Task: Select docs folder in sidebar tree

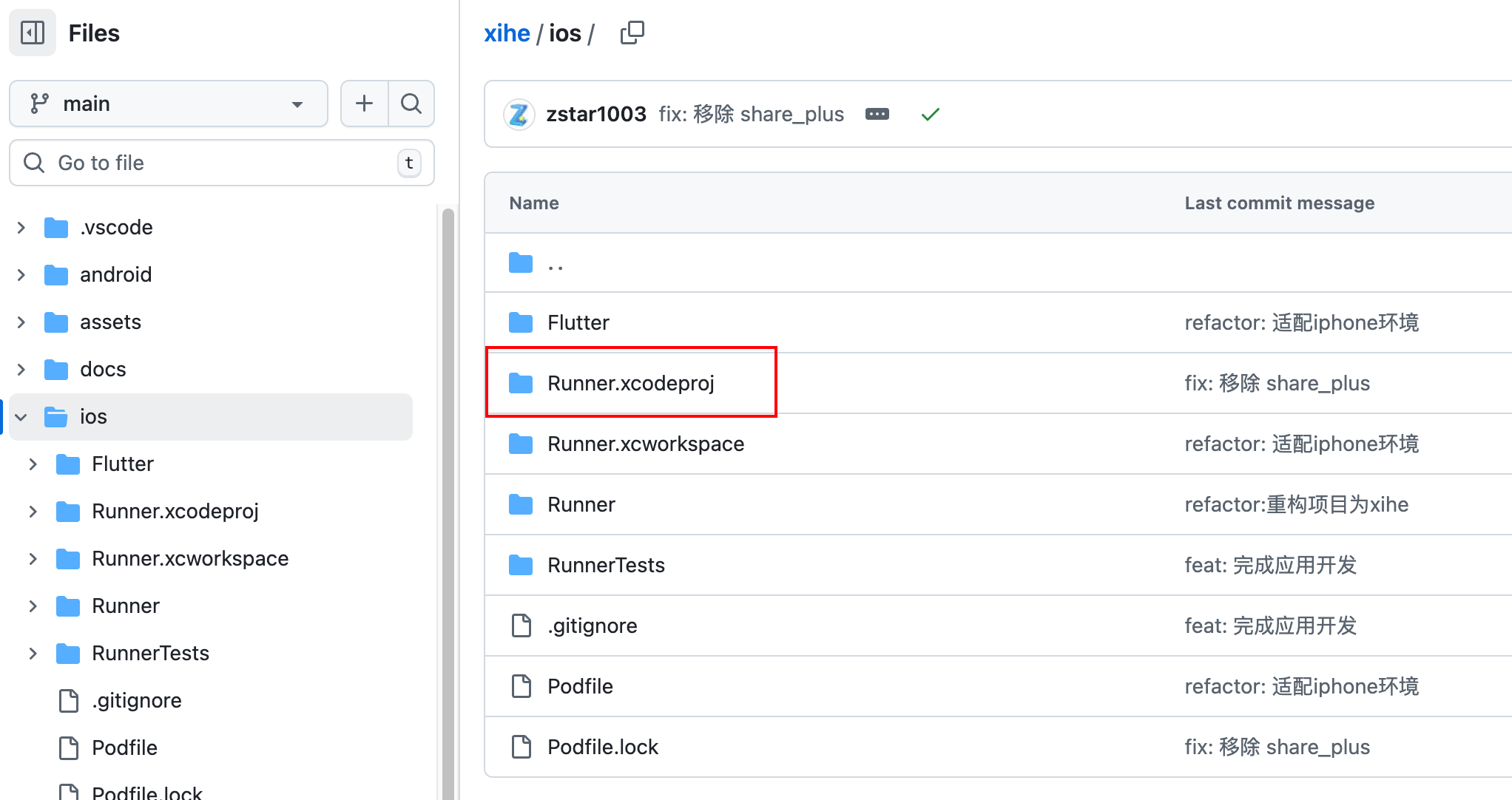Action: [x=103, y=370]
